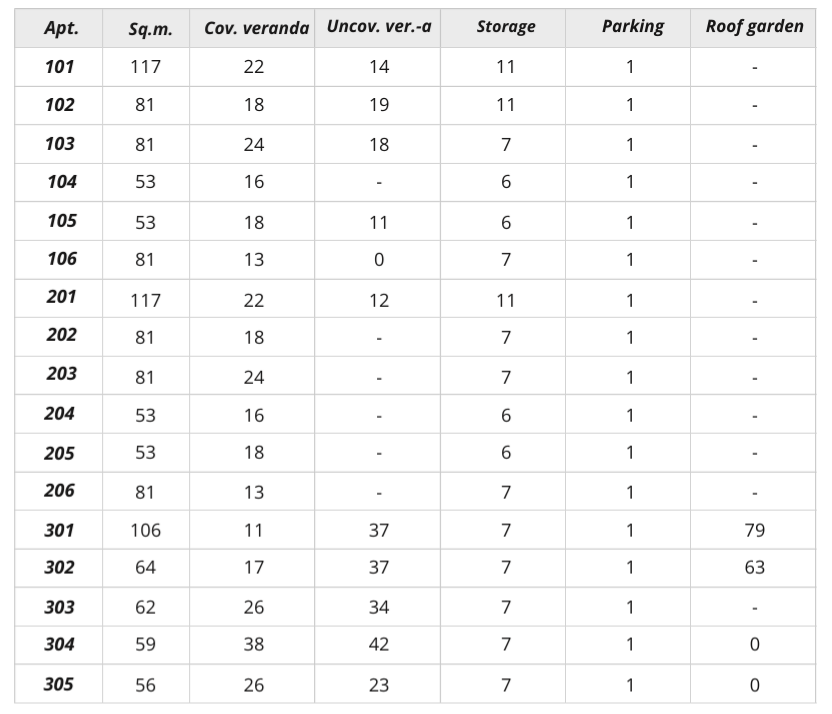Image resolution: width=832 pixels, height=714 pixels.
Task: Select the roof garden value 63
Action: click(x=754, y=568)
